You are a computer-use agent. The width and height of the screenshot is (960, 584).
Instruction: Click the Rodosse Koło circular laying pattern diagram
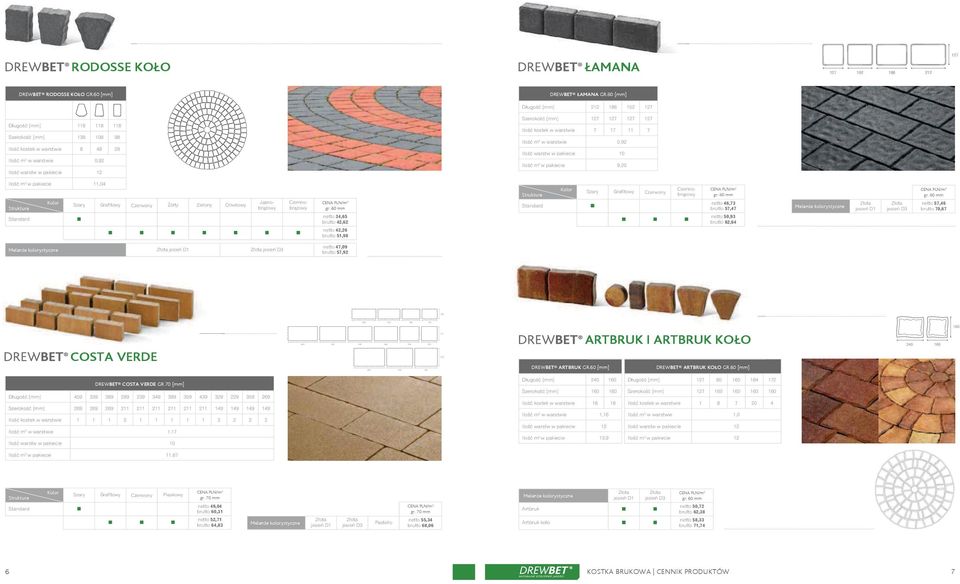coord(207,130)
